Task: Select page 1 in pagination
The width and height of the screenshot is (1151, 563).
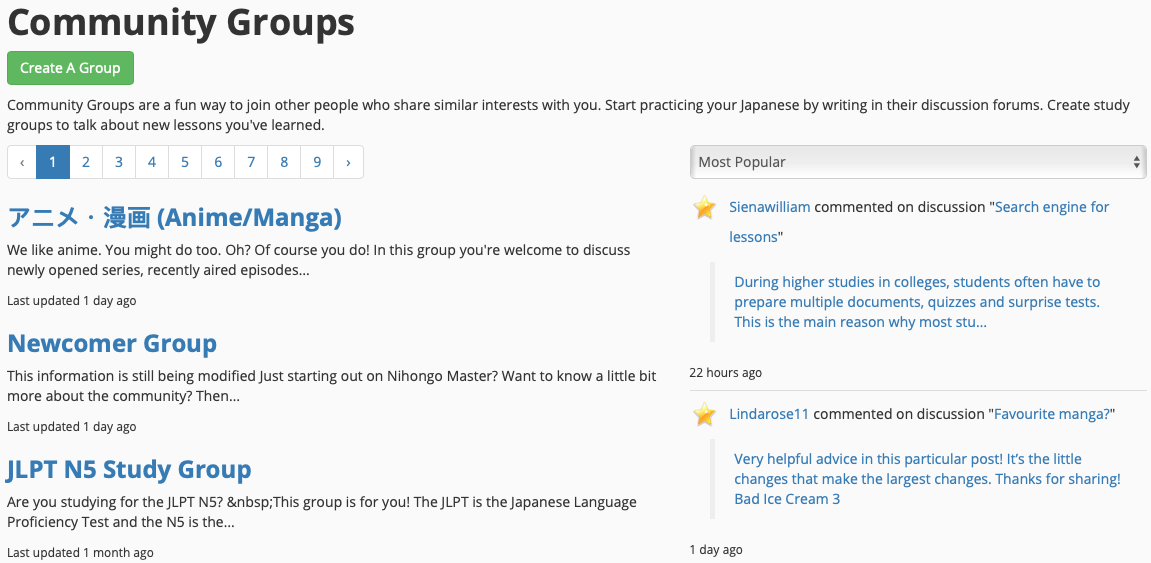Action: pyautogui.click(x=53, y=162)
